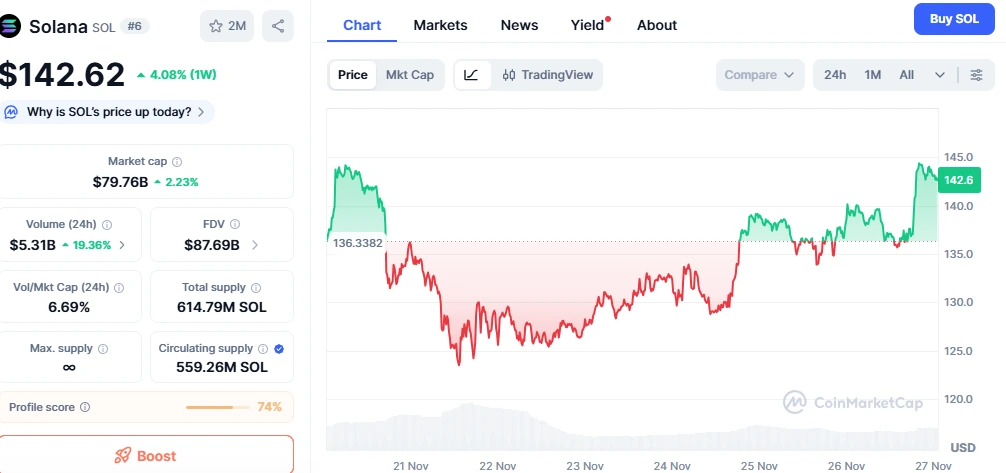Add Solana to watchlist via star button
Image resolution: width=1006 pixels, height=473 pixels.
[x=227, y=26]
